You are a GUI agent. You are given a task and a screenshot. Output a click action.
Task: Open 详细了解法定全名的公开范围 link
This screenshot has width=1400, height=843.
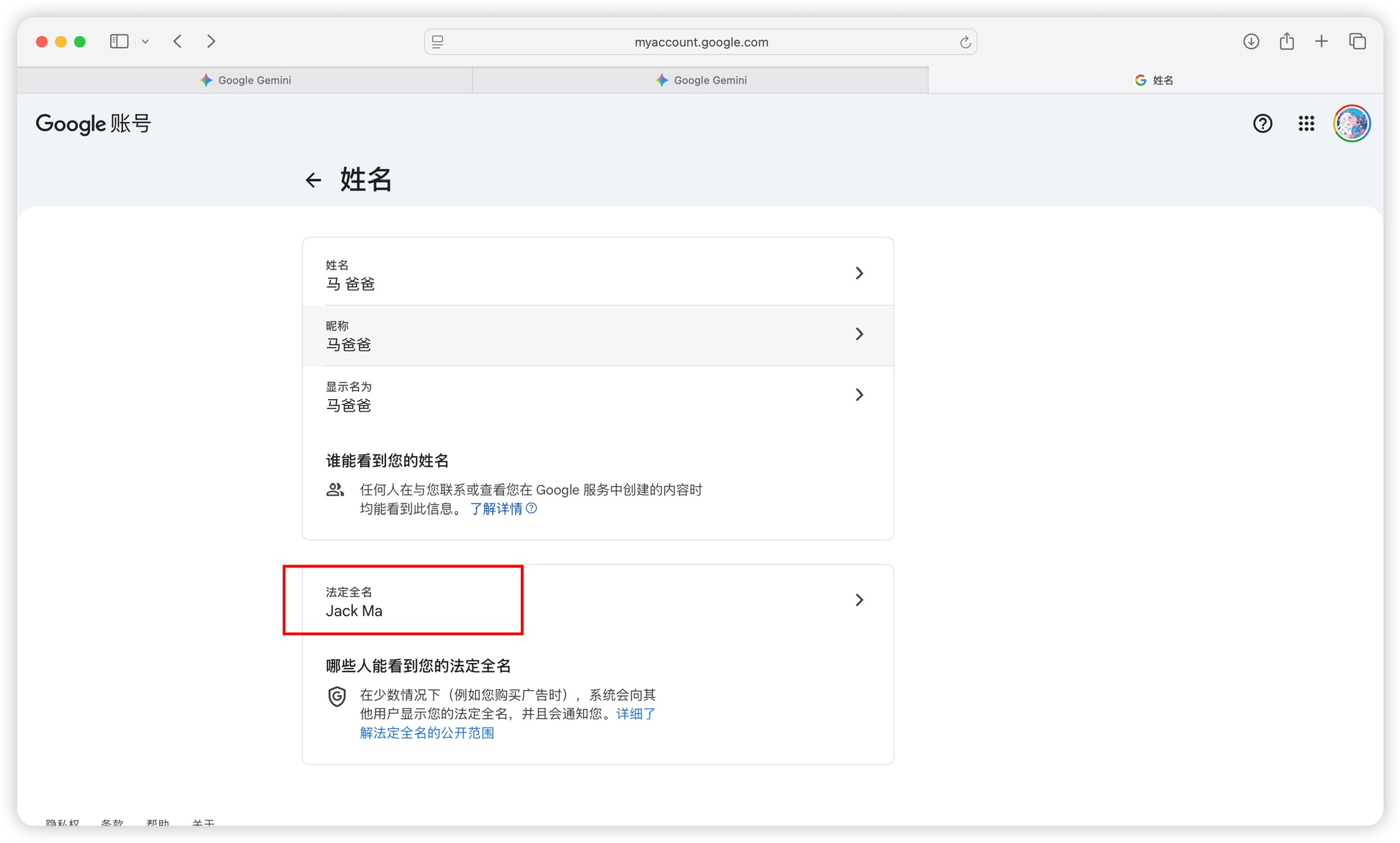coord(427,733)
